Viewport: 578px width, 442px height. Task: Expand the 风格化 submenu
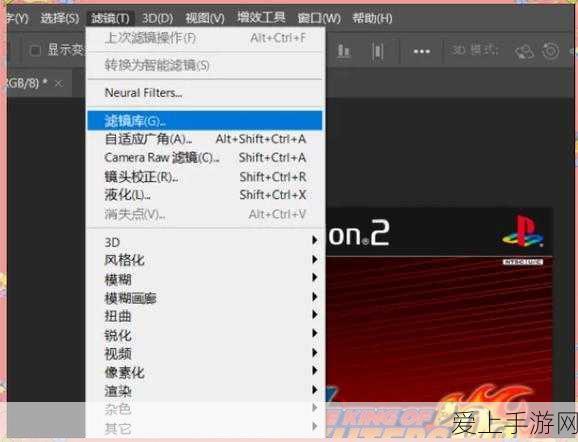pyautogui.click(x=205, y=260)
